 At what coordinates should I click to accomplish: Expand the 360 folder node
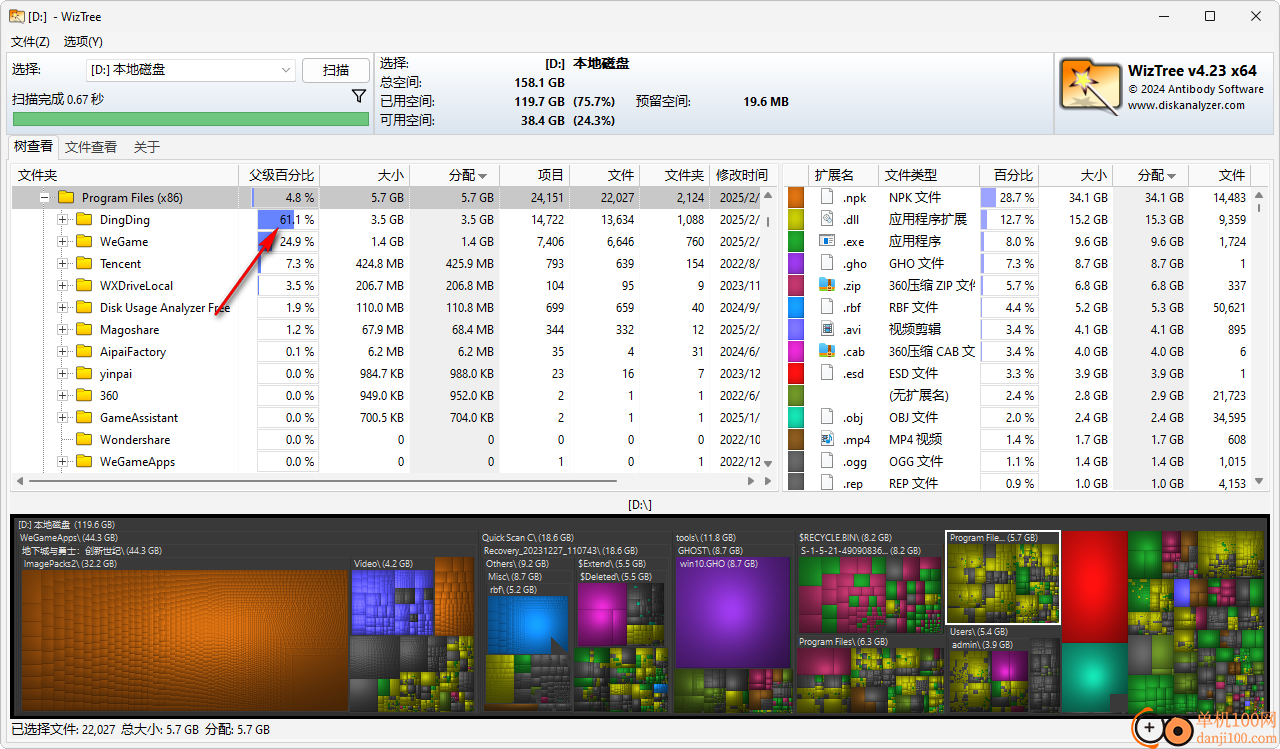click(62, 396)
